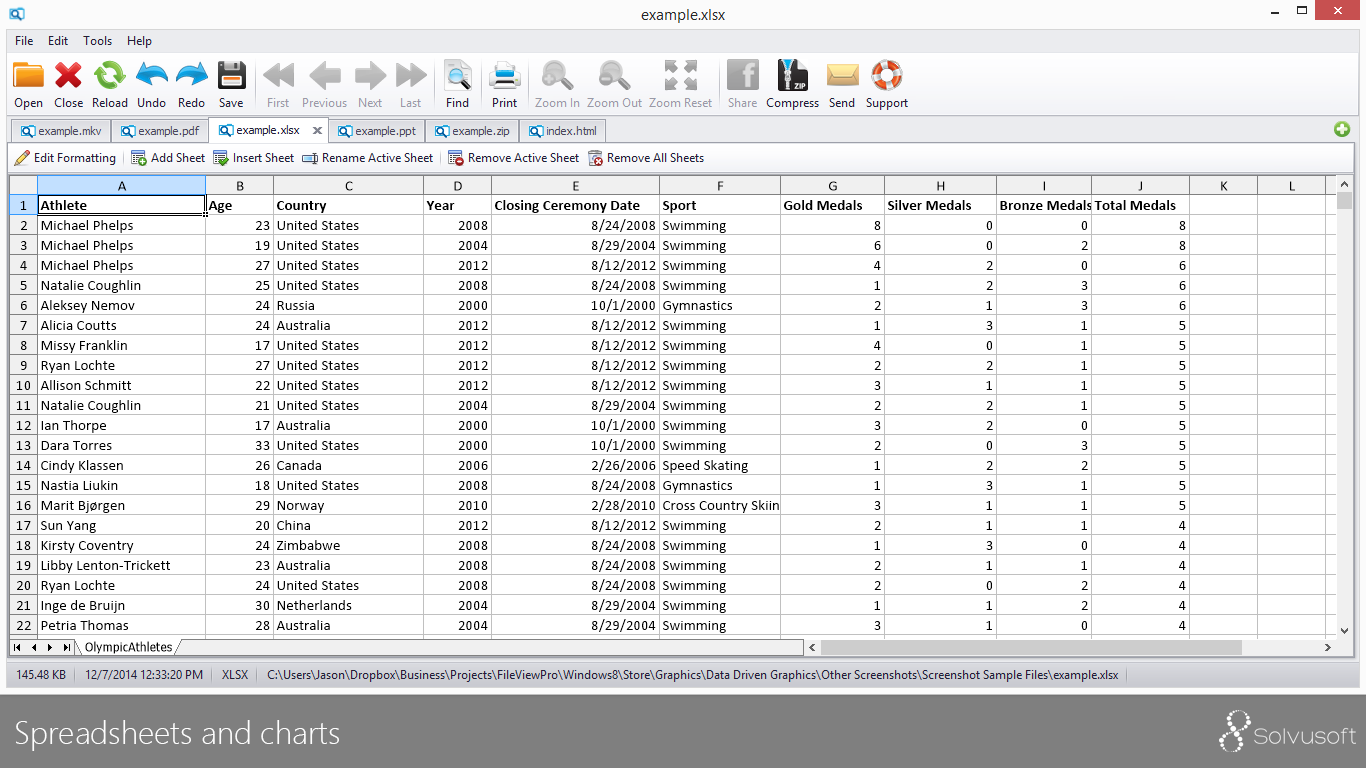Switch to the index.html tab
The width and height of the screenshot is (1366, 768).
[x=562, y=131]
